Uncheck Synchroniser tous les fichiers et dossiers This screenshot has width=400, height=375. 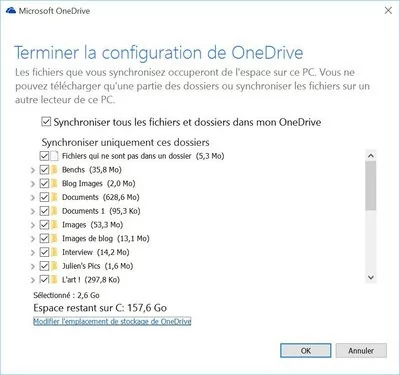[46, 122]
